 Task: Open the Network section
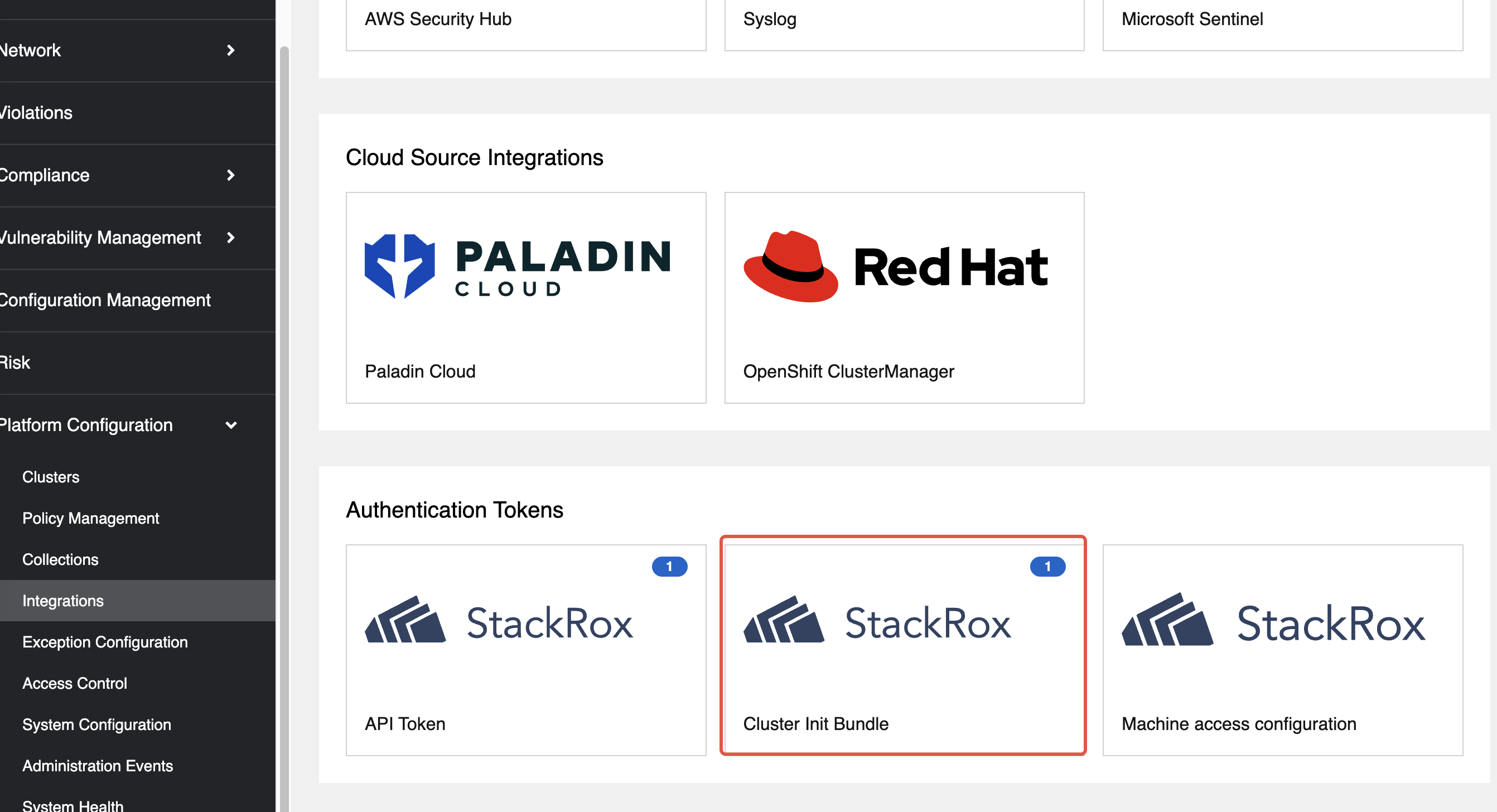pos(138,51)
